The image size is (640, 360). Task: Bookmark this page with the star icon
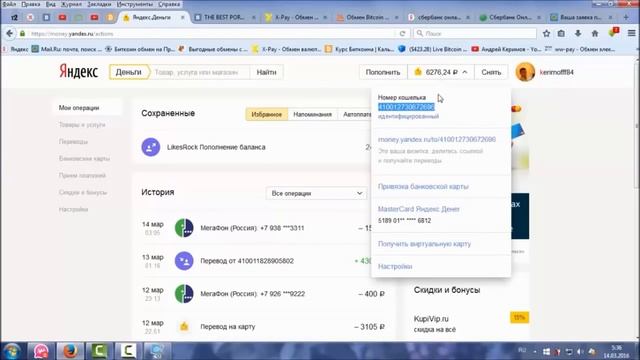547,33
